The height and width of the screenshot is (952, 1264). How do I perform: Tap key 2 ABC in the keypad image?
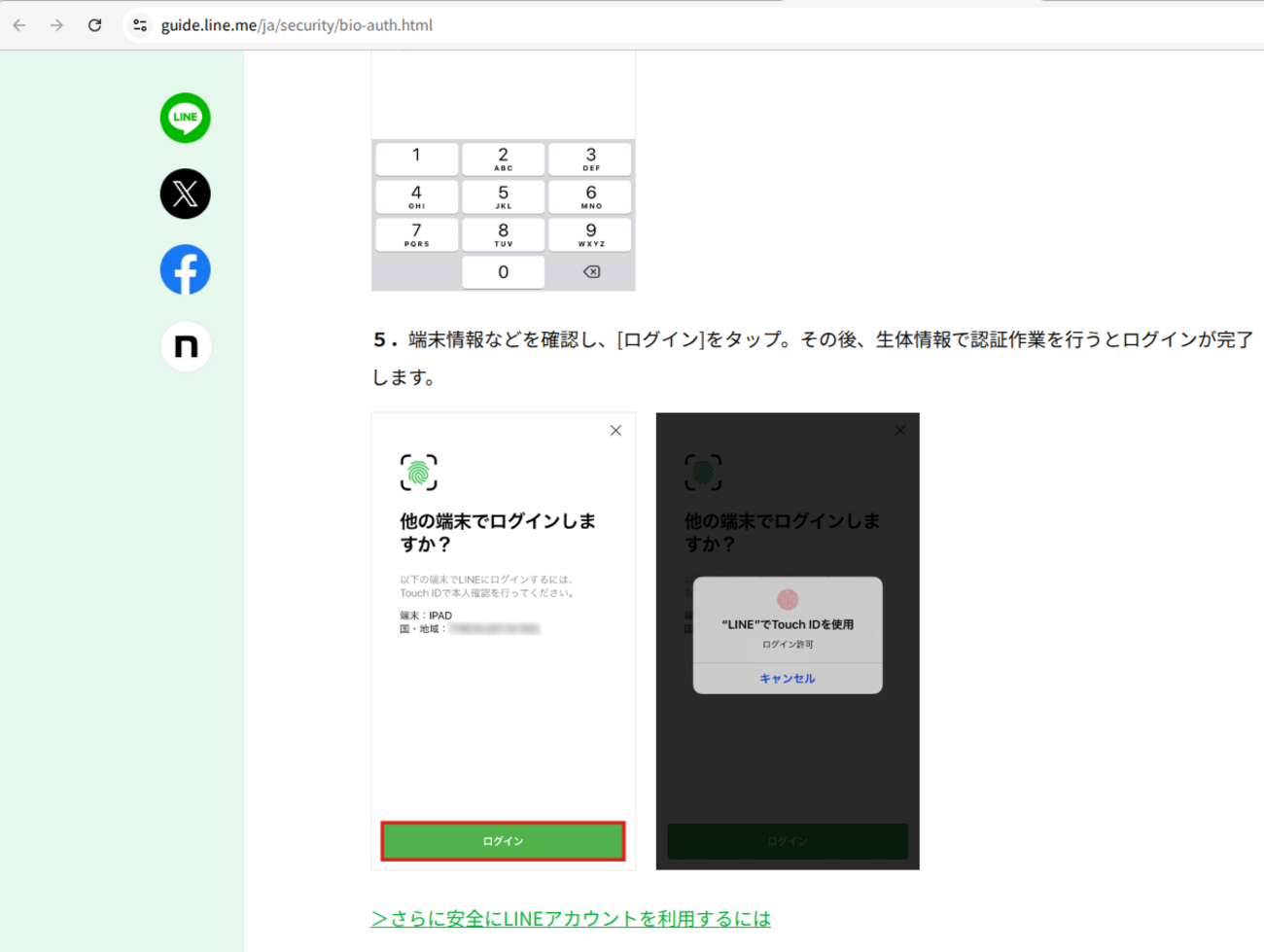[503, 159]
